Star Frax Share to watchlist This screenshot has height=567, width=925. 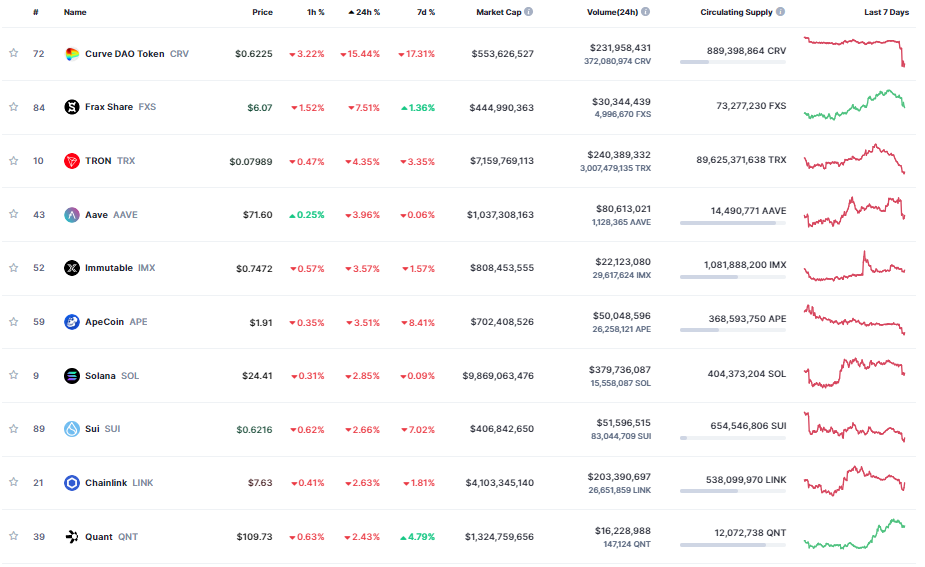[14, 107]
